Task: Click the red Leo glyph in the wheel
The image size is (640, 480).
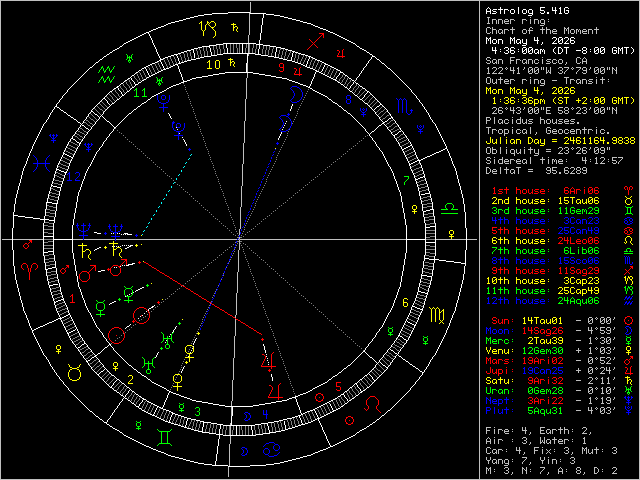Action: tap(372, 405)
